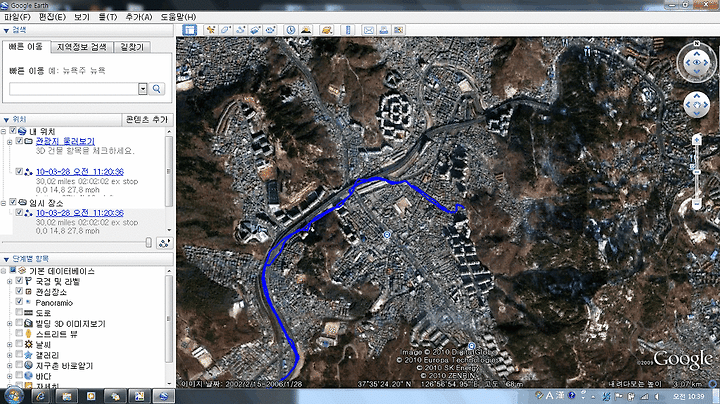The height and width of the screenshot is (404, 720).
Task: Switch to Google Earth taskbar button
Action: (x=163, y=396)
